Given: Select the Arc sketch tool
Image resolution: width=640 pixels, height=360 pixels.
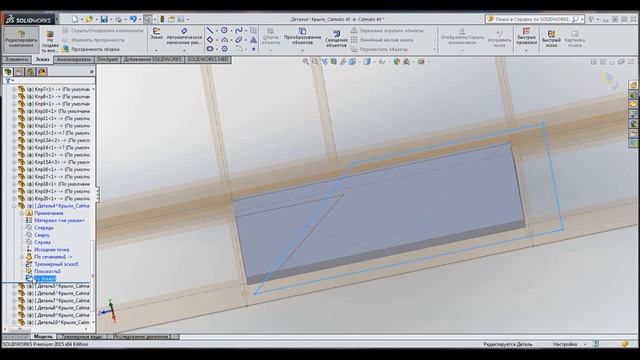Looking at the screenshot, I should tap(224, 40).
